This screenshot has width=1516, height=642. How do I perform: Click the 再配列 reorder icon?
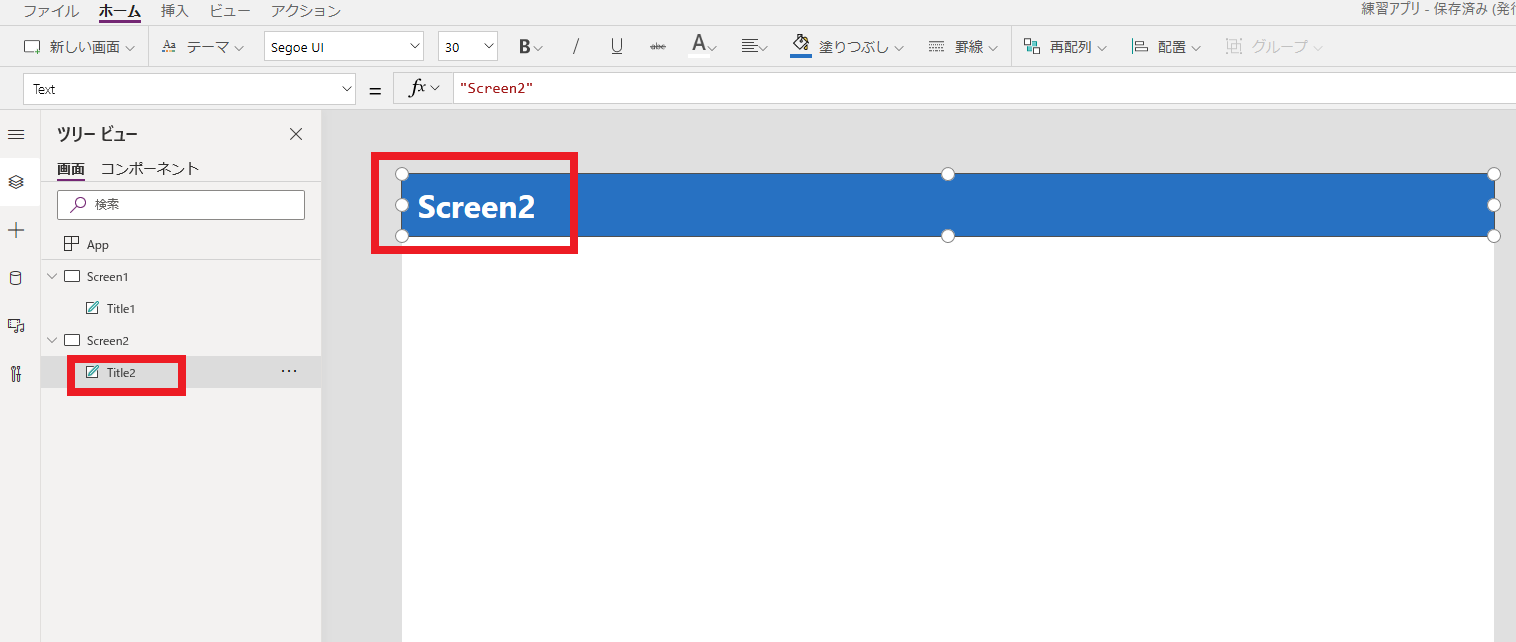click(1032, 47)
